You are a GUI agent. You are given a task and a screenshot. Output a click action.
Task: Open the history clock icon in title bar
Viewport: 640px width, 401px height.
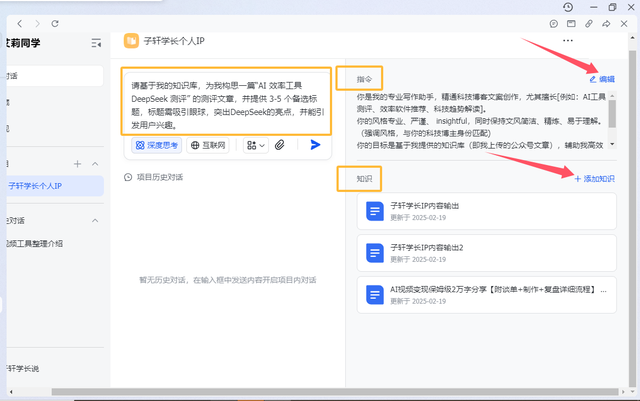pyautogui.click(x=568, y=7)
